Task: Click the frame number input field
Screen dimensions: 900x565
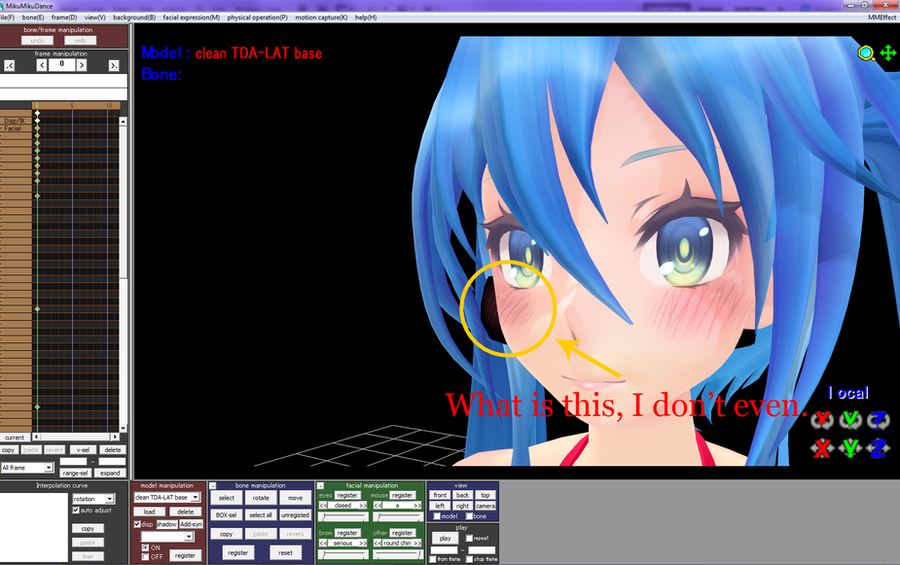Action: [62, 65]
